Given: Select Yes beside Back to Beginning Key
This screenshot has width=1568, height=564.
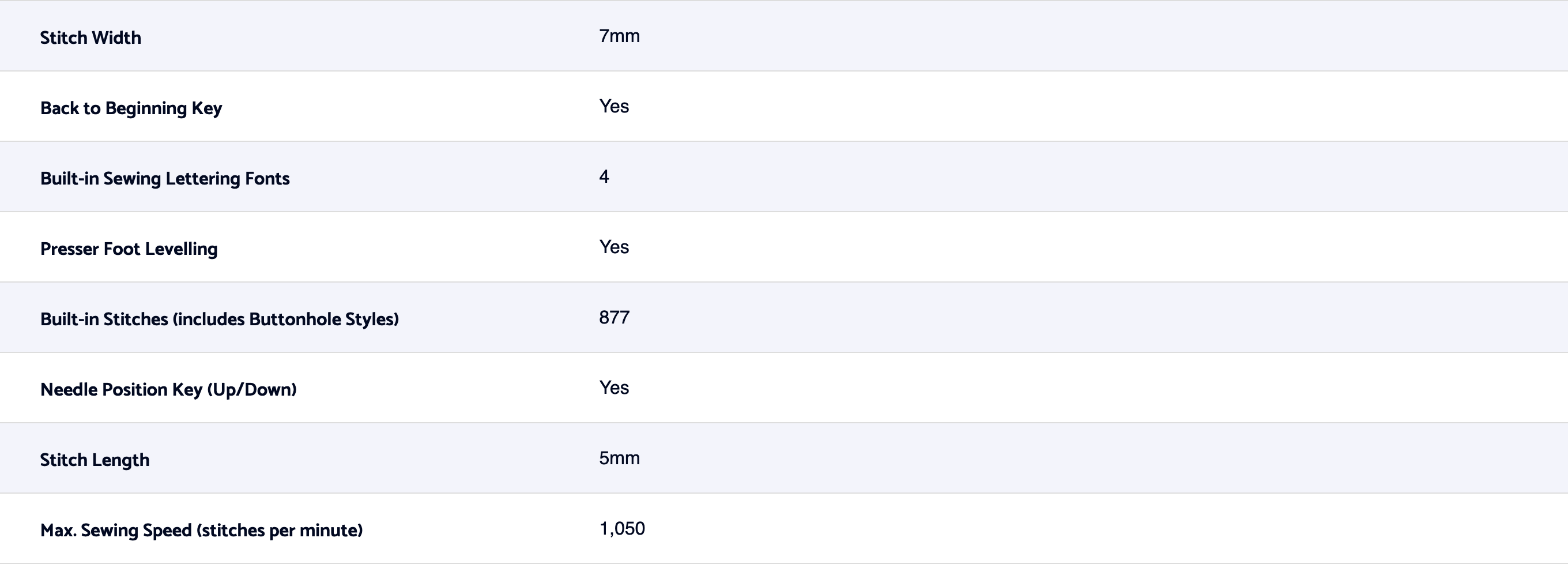Looking at the screenshot, I should (613, 106).
